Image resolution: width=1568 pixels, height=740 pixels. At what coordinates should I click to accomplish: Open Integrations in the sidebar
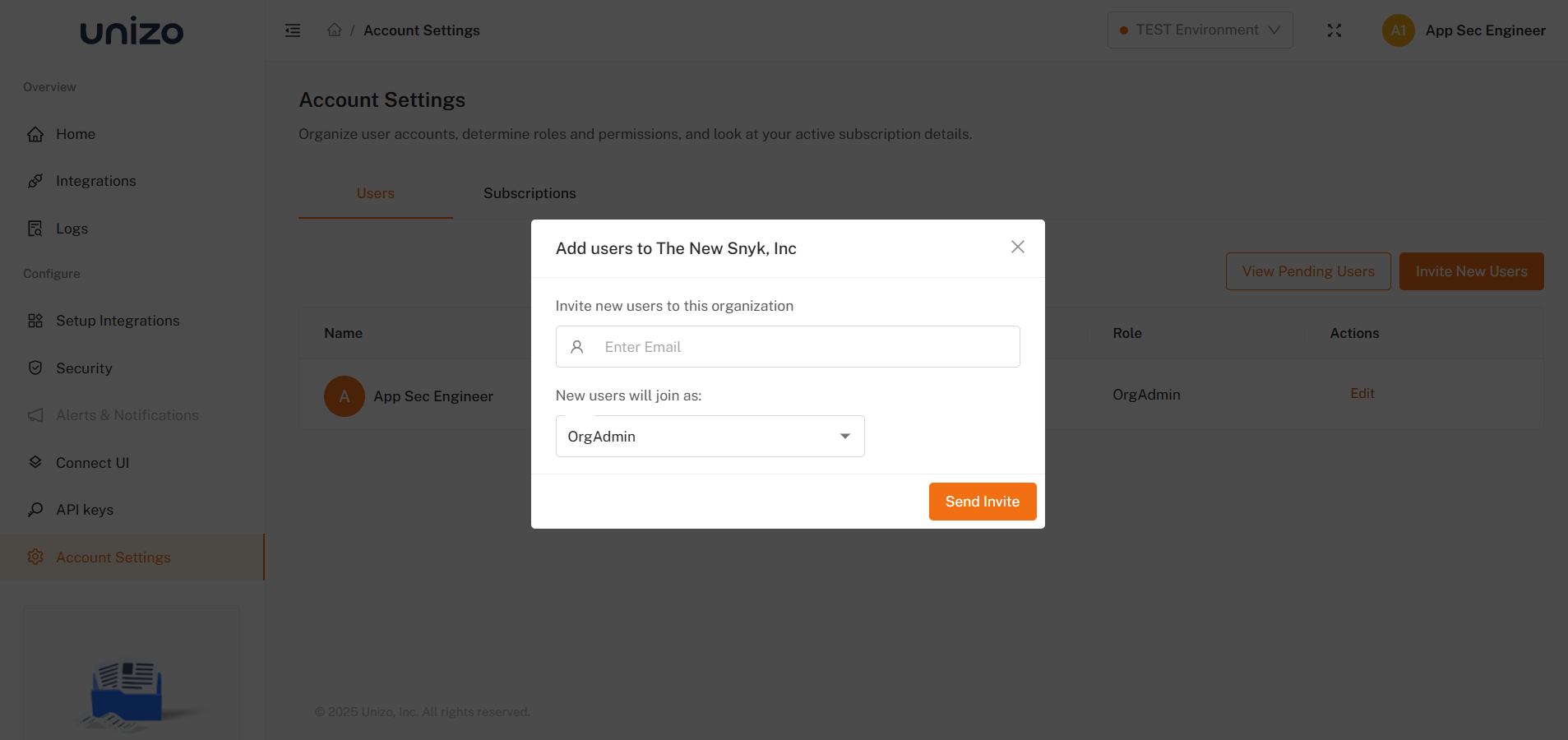pos(132,181)
